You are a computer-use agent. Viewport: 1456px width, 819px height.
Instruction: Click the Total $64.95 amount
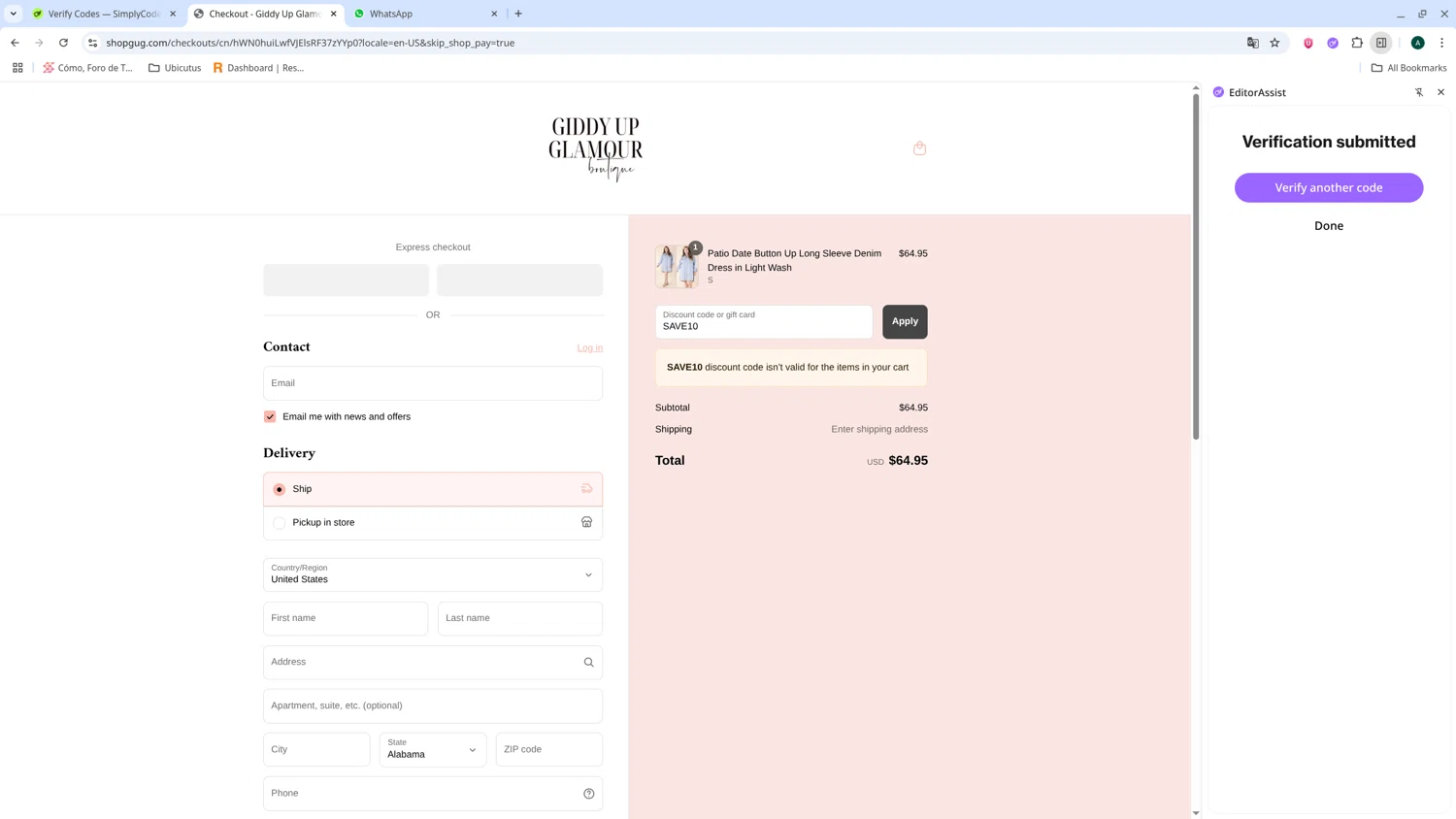[x=908, y=461]
